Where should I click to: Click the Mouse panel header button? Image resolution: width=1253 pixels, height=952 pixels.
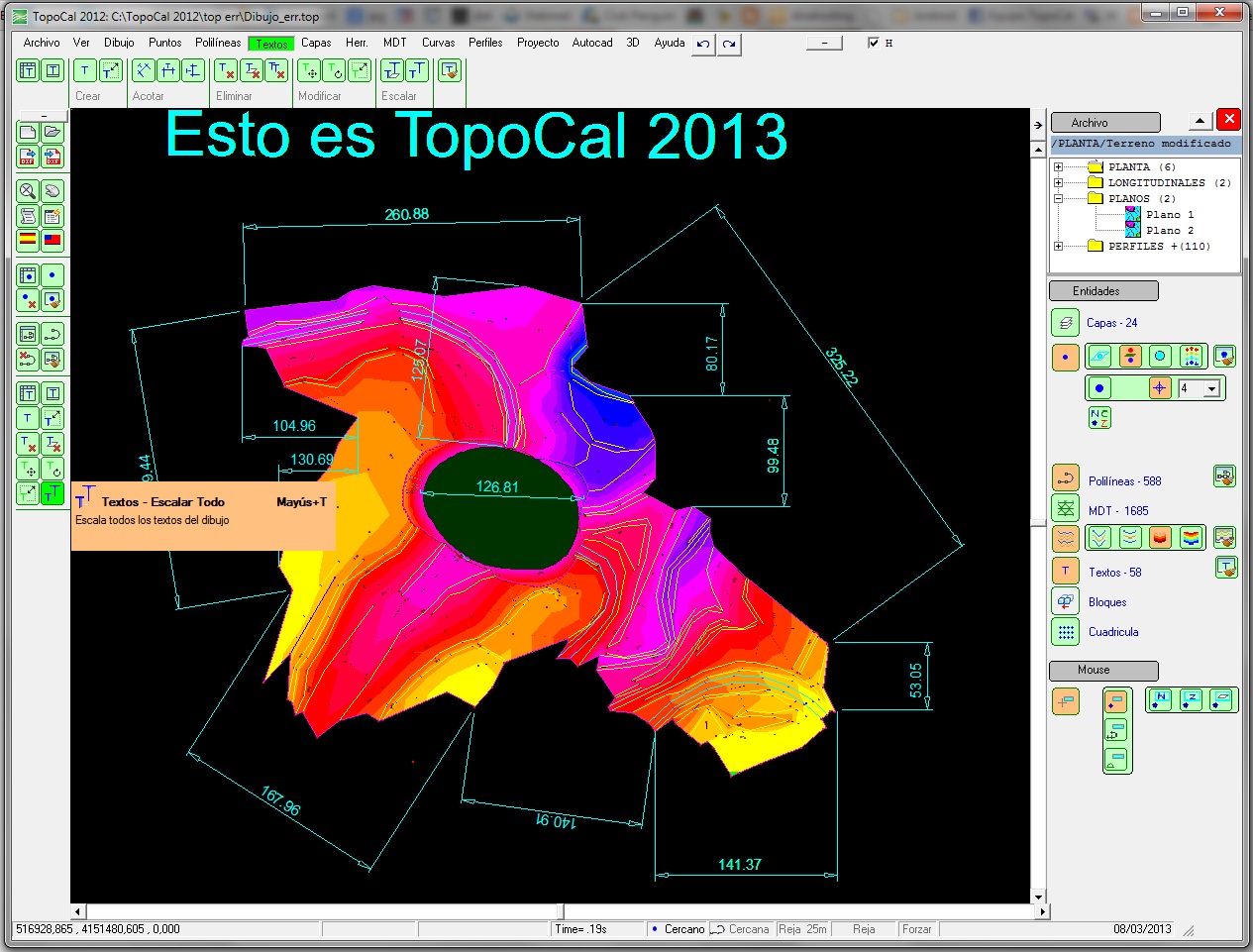pyautogui.click(x=1103, y=671)
